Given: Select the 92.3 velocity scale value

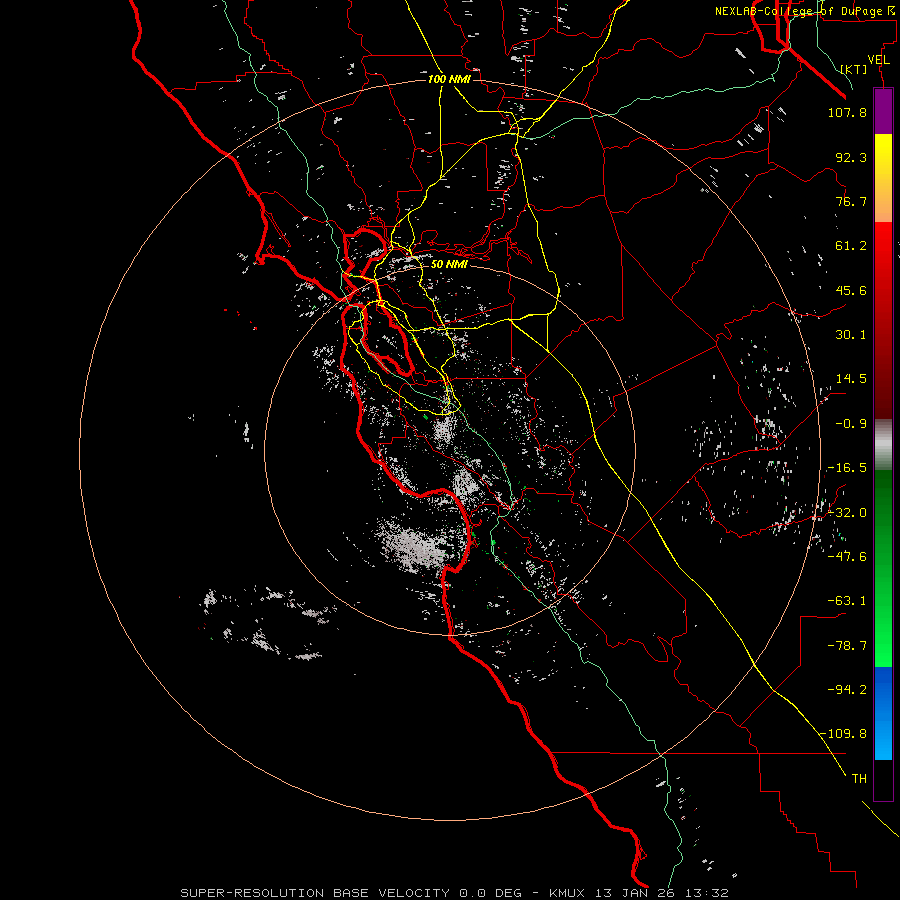Looking at the screenshot, I should click(x=851, y=157).
